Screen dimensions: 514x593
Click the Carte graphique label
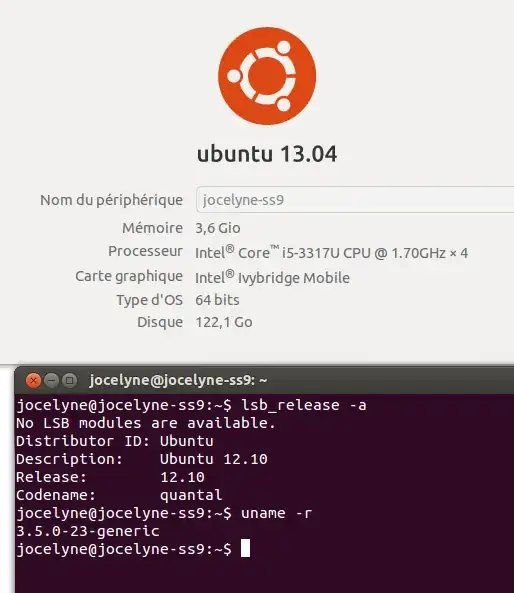tap(129, 276)
